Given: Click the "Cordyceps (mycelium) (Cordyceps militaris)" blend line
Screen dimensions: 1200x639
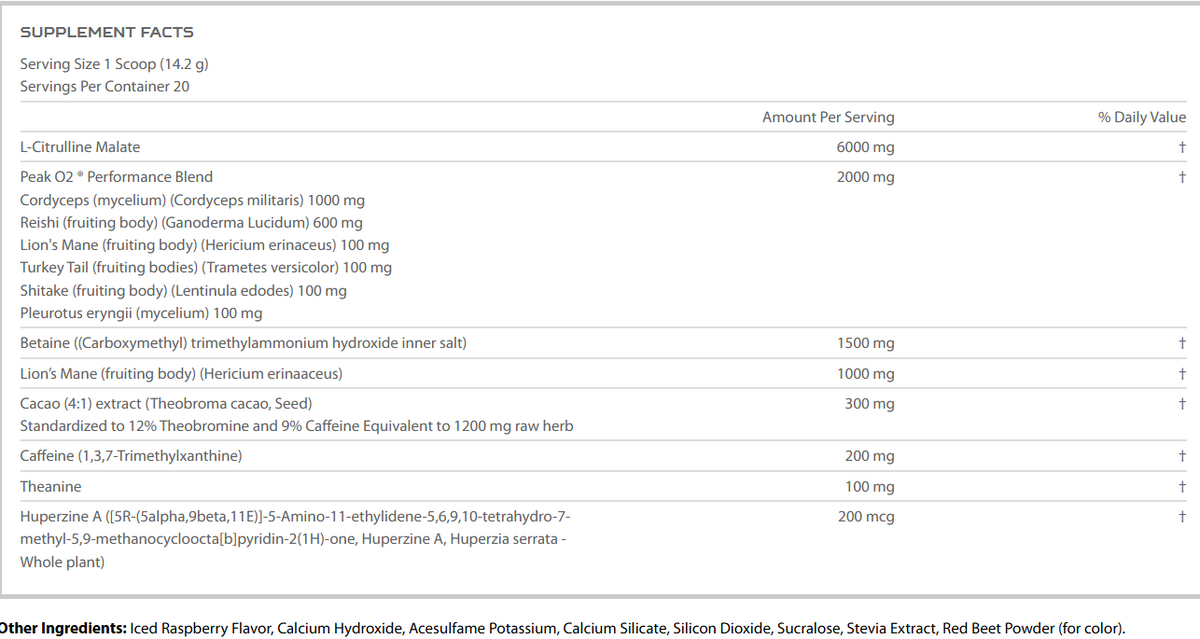Looking at the screenshot, I should tap(192, 200).
